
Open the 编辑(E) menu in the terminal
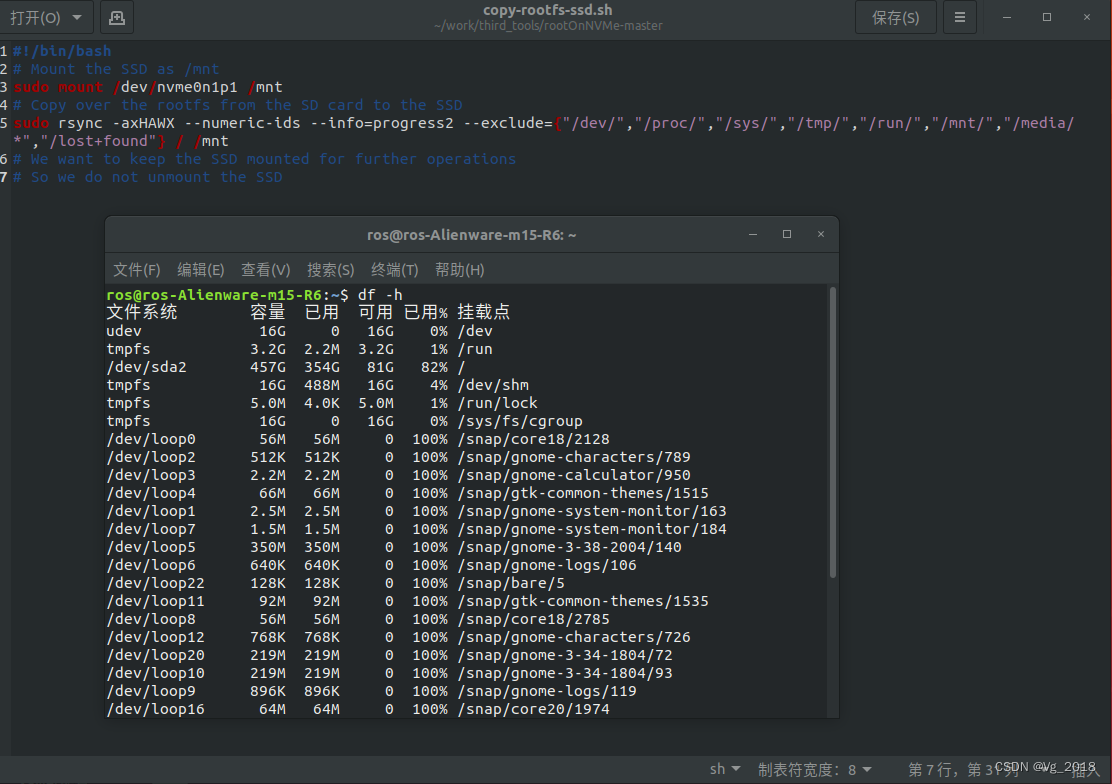pyautogui.click(x=200, y=269)
